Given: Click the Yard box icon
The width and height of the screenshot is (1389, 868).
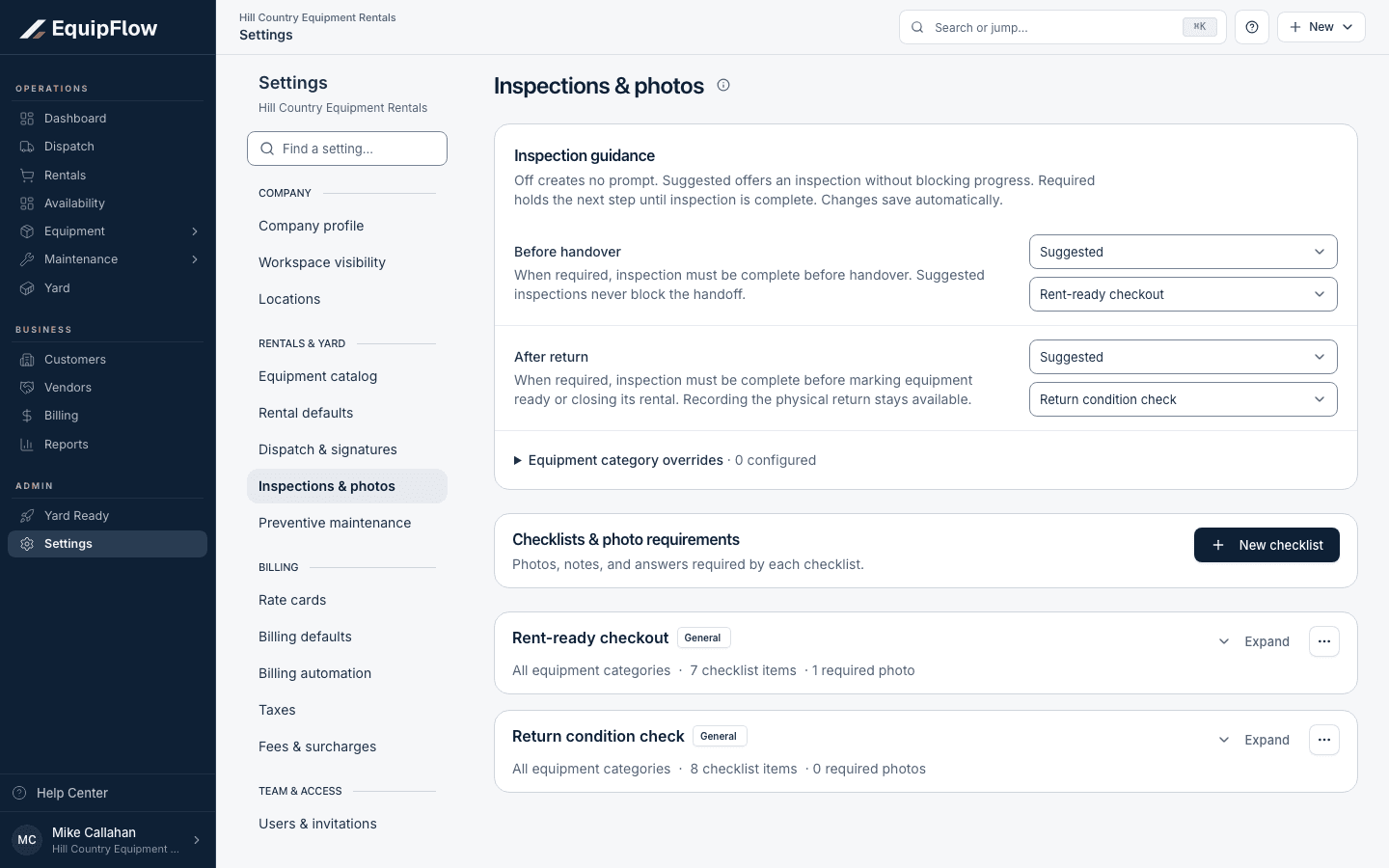Looking at the screenshot, I should (x=27, y=288).
